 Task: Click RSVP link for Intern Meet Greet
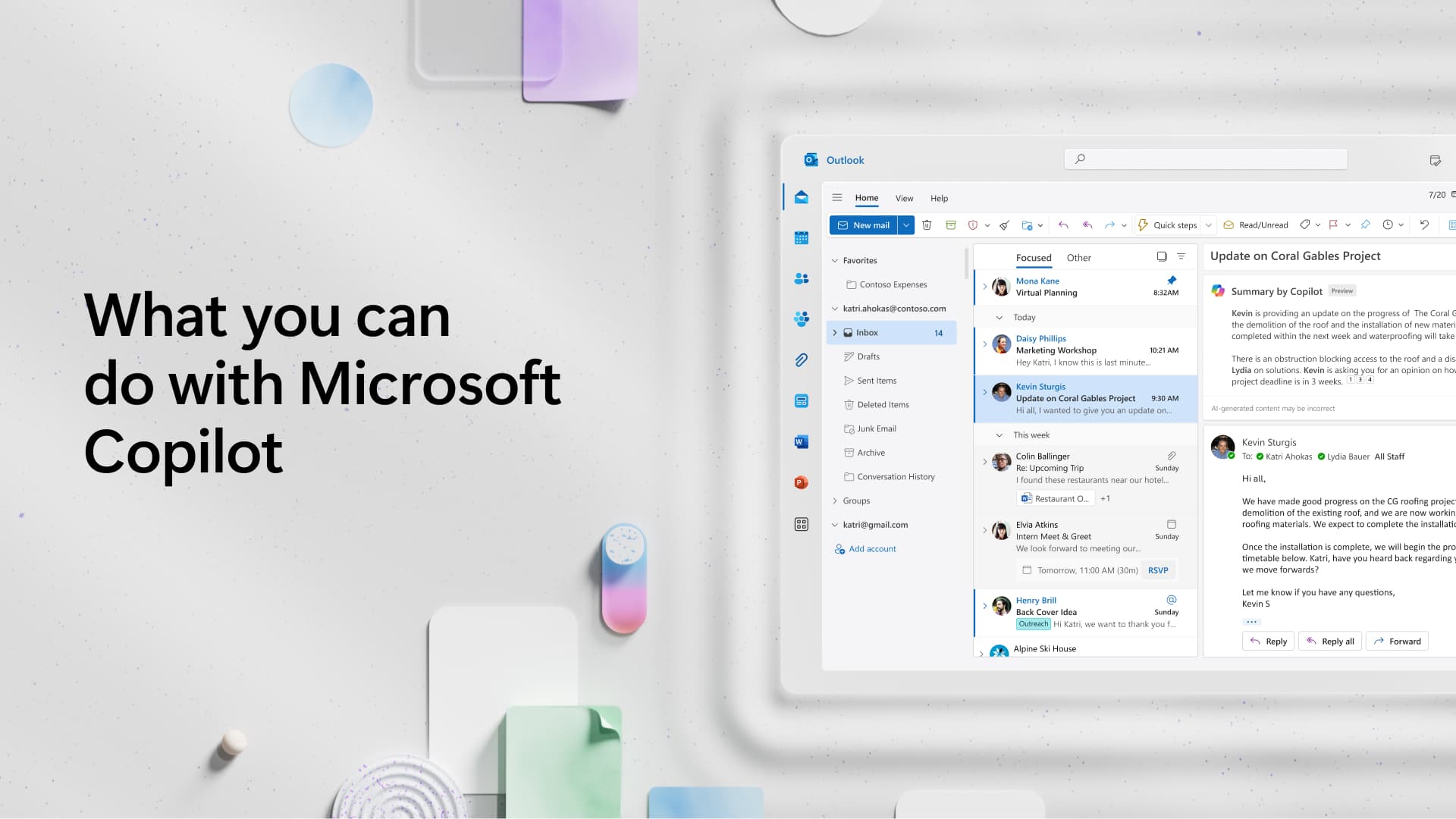1158,569
